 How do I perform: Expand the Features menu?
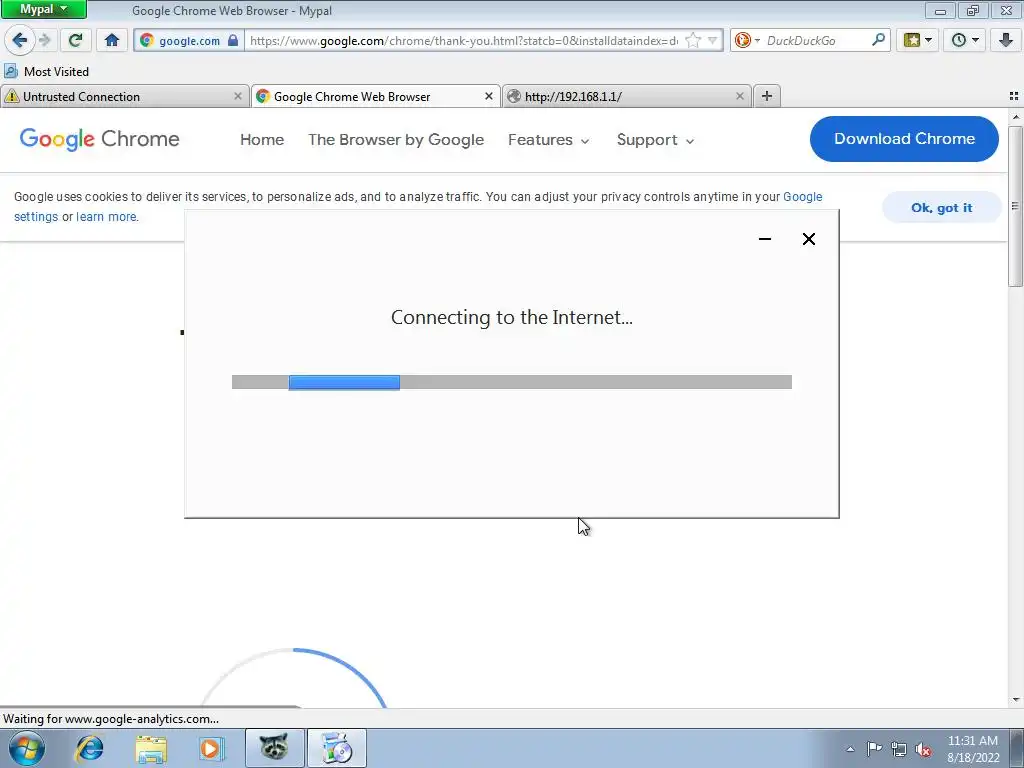point(549,140)
